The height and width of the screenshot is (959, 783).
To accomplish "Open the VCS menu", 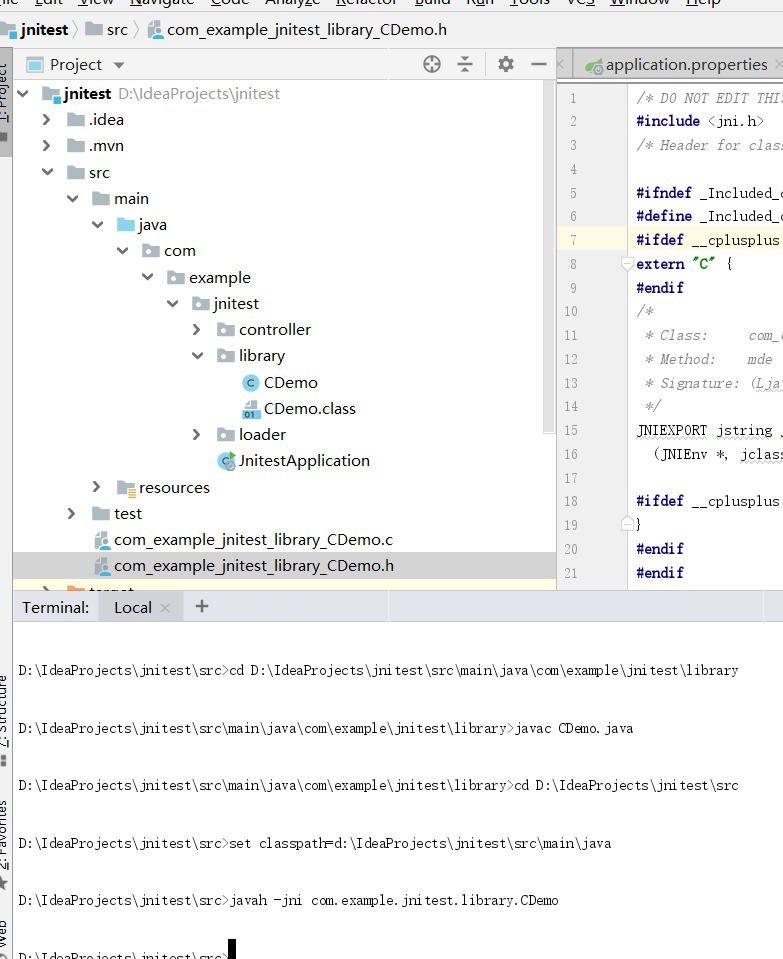I will tap(580, 2).
